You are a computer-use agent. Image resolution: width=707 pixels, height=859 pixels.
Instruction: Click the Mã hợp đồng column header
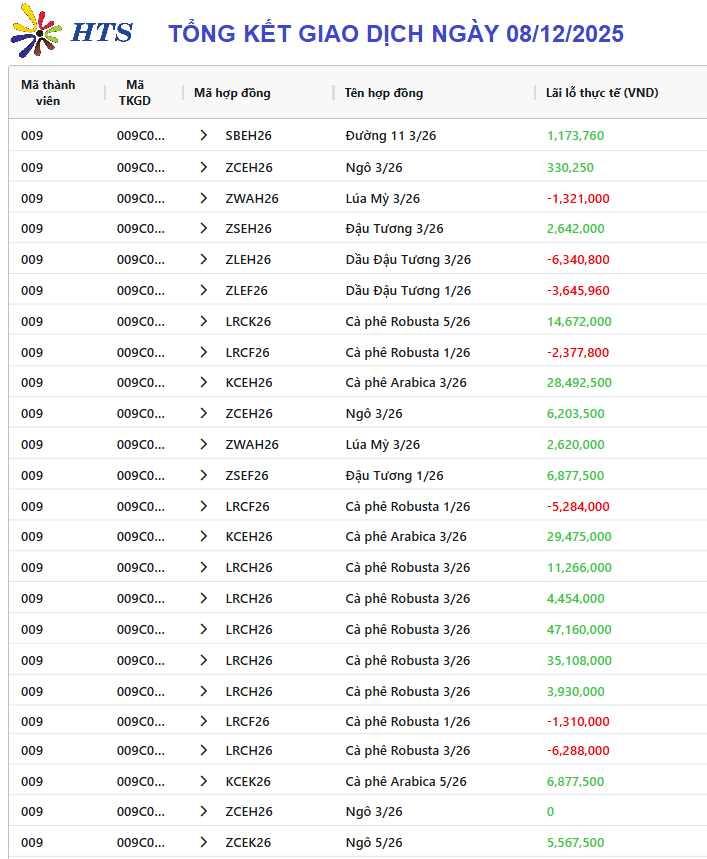(x=232, y=93)
